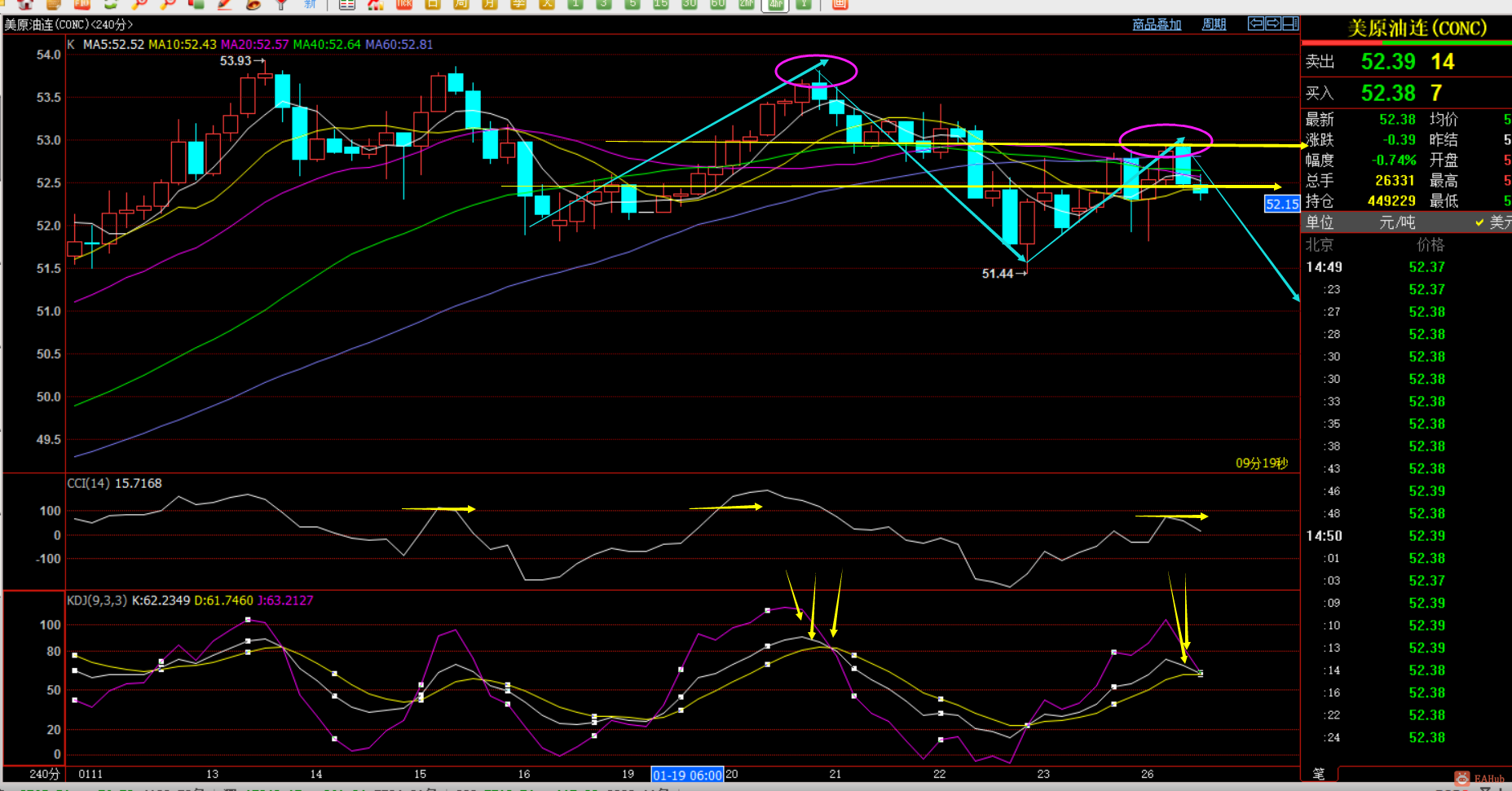Click the MA20:52.57 indicator label
This screenshot has height=791, width=1512.
point(255,45)
